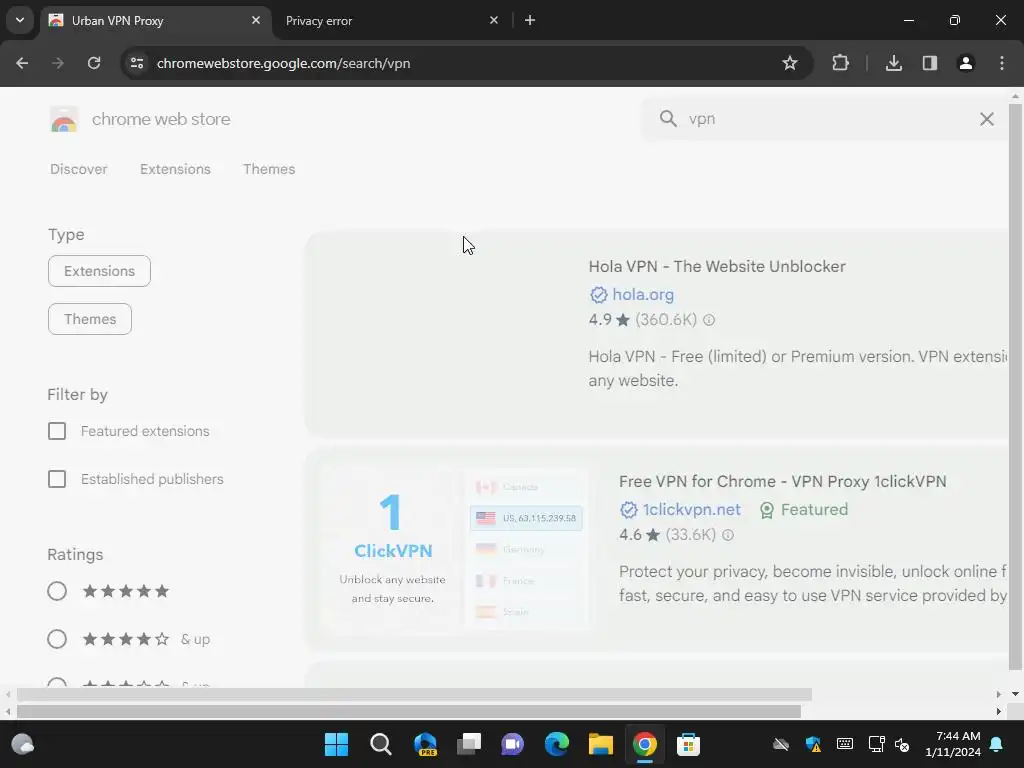Close the Urban VPN Proxy tab

[x=256, y=20]
